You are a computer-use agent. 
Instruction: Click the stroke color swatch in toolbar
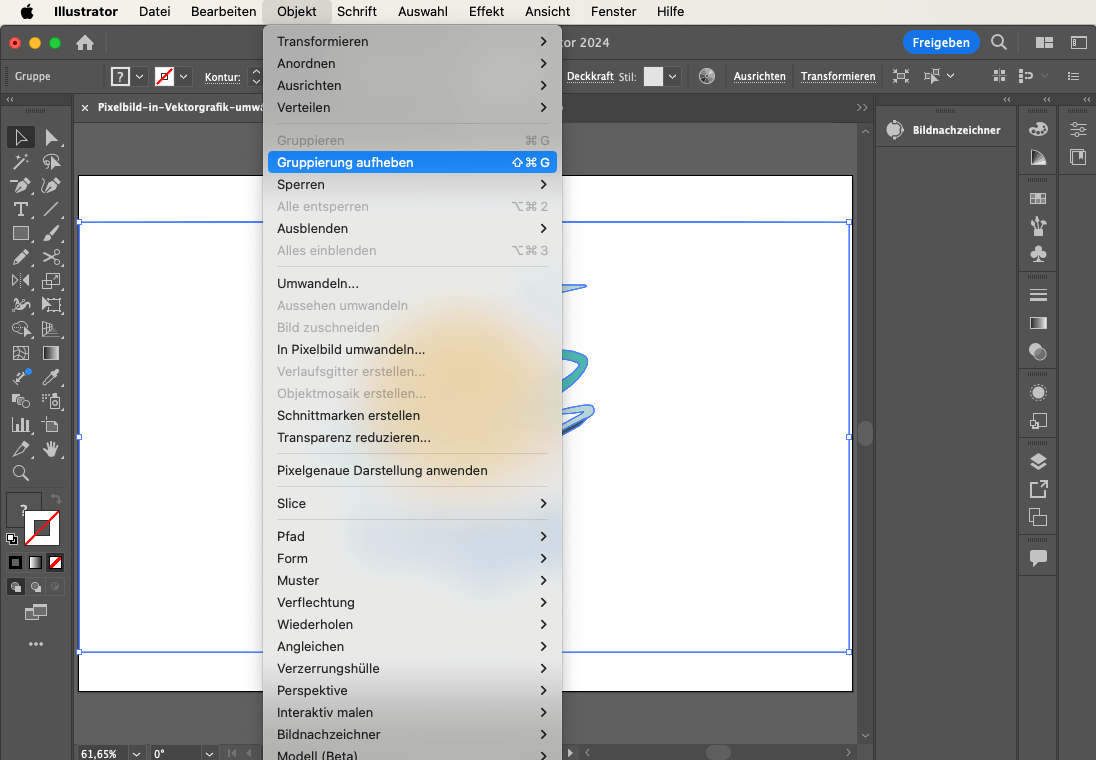click(43, 527)
